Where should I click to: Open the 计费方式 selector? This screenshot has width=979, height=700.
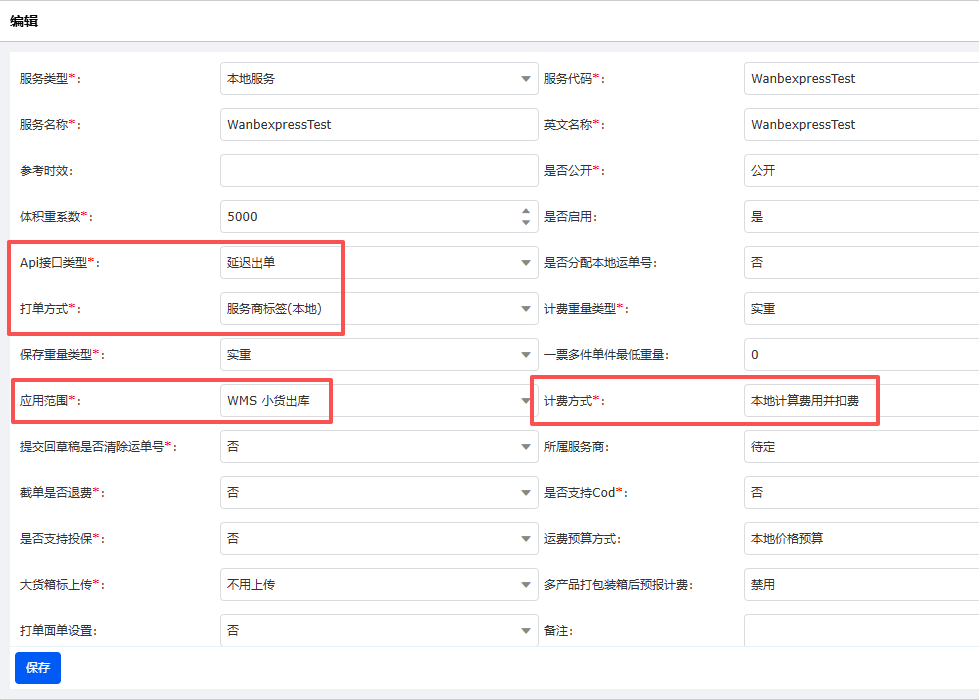[860, 401]
